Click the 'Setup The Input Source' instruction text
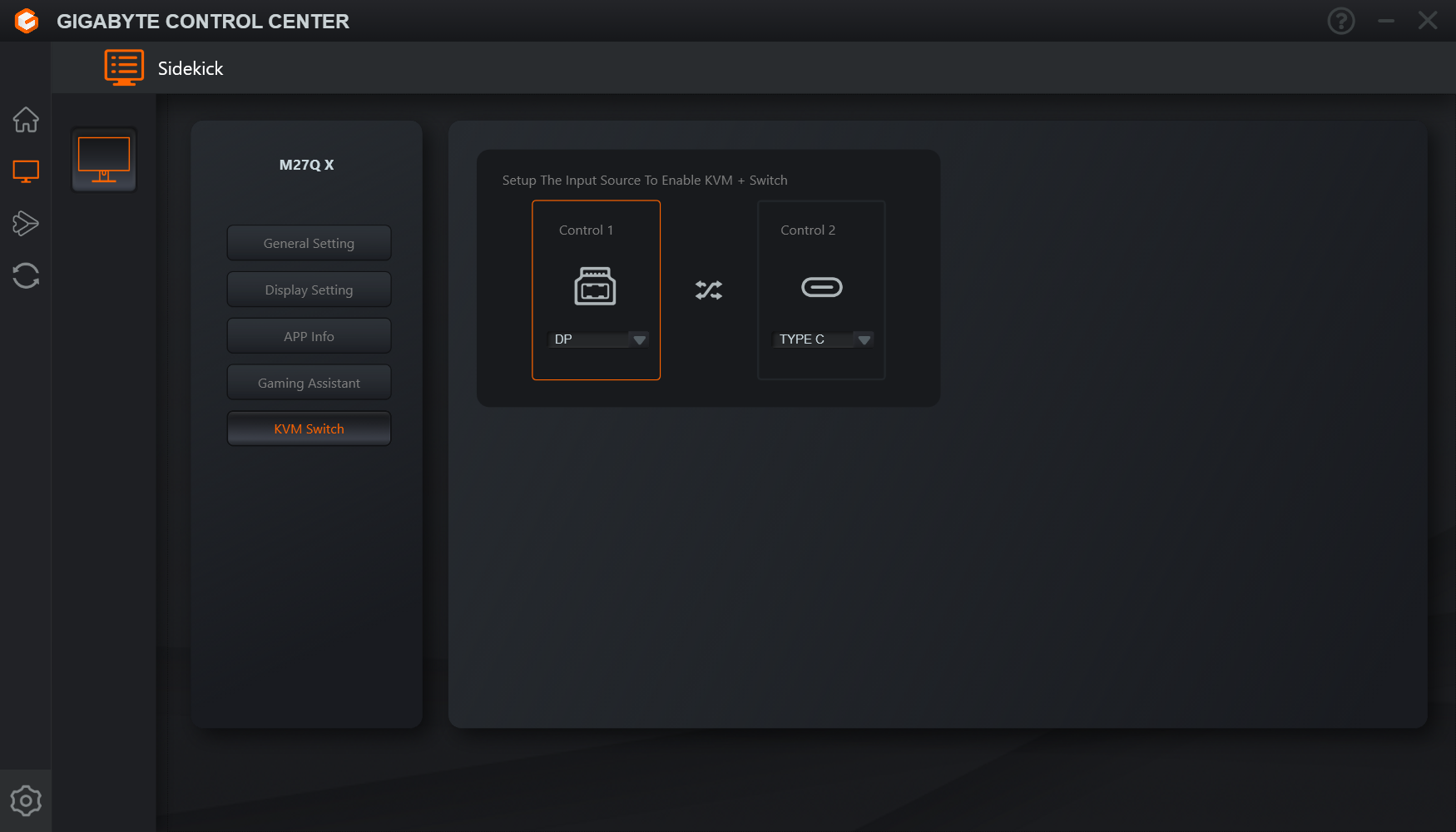The image size is (1456, 832). tap(645, 181)
